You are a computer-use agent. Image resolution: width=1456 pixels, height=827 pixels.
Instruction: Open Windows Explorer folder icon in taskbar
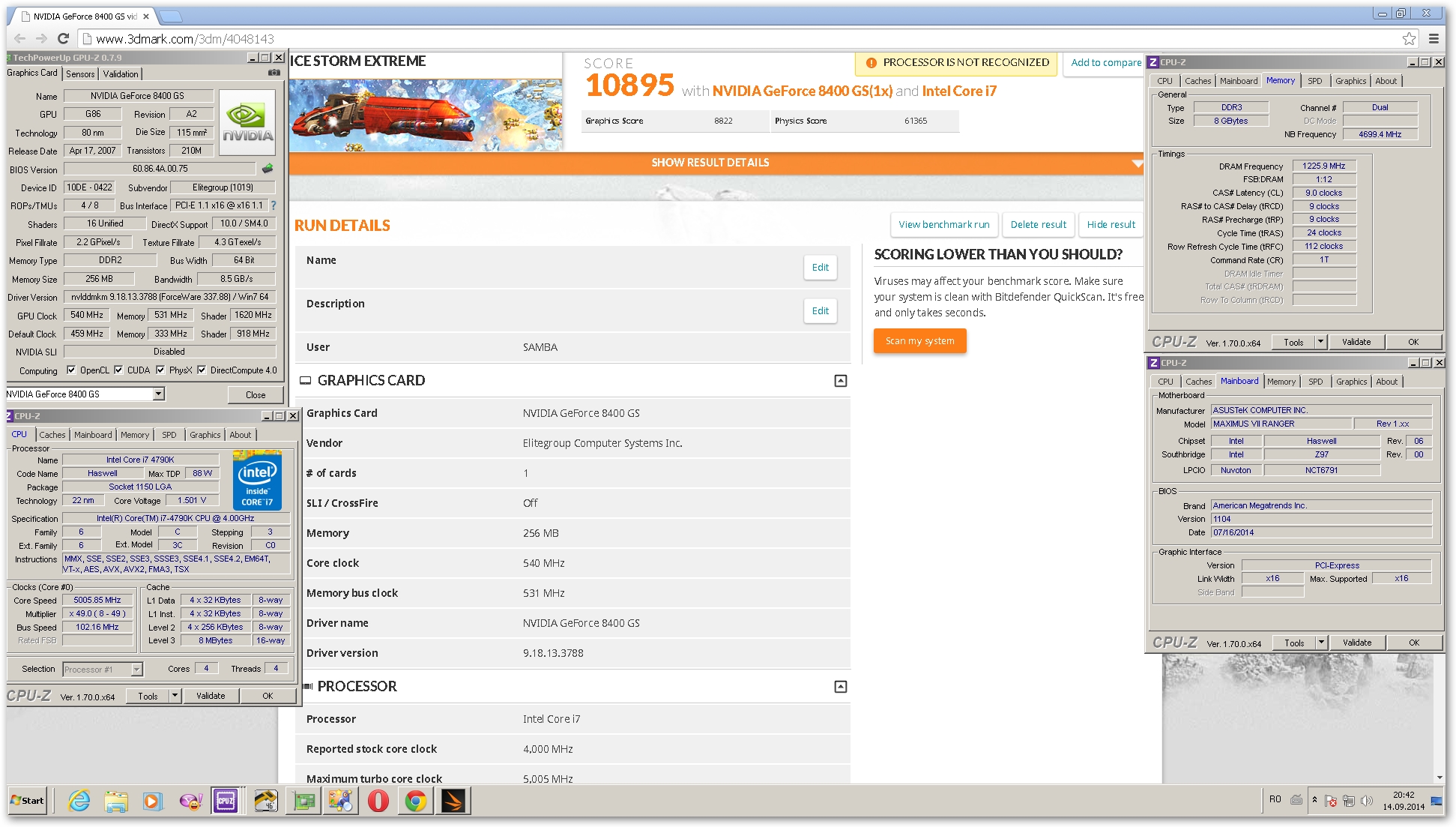(x=116, y=801)
